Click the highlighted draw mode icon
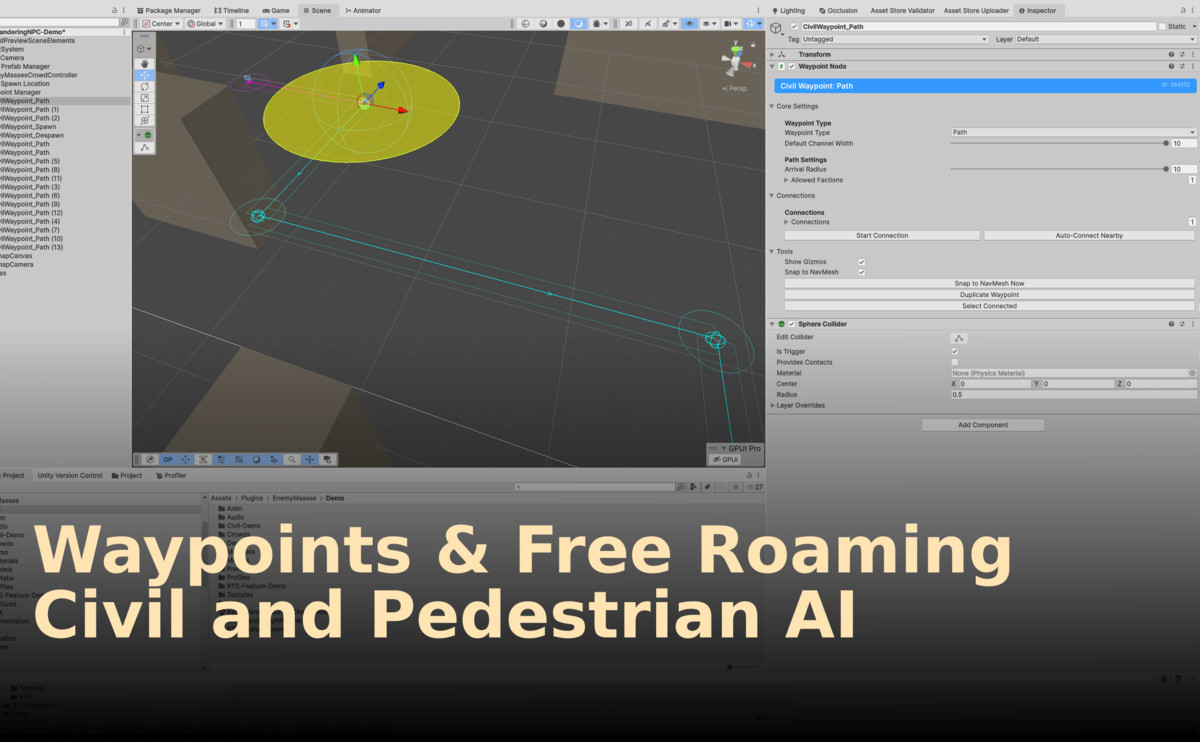This screenshot has height=742, width=1200. (579, 23)
